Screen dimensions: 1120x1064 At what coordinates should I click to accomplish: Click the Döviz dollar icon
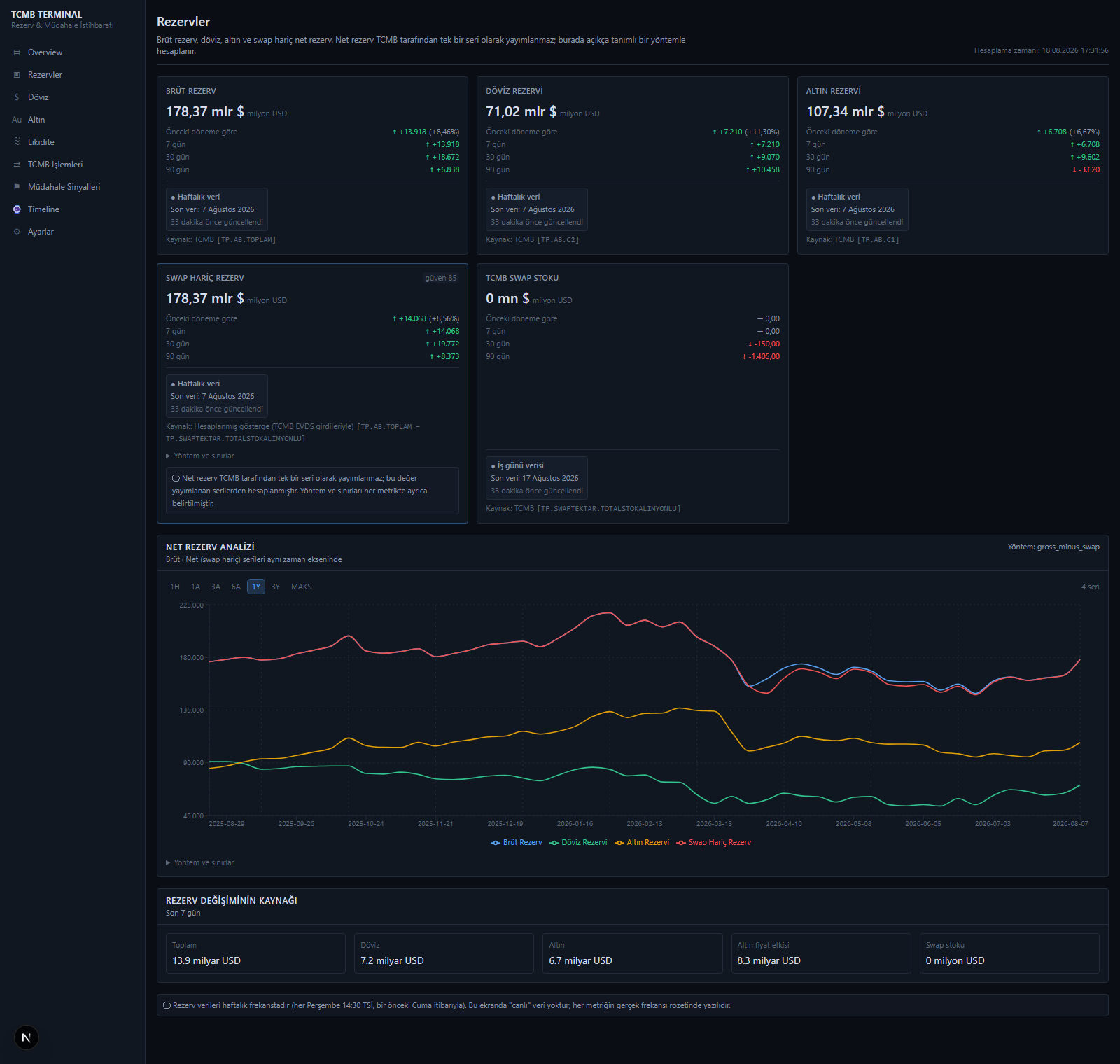coord(17,97)
